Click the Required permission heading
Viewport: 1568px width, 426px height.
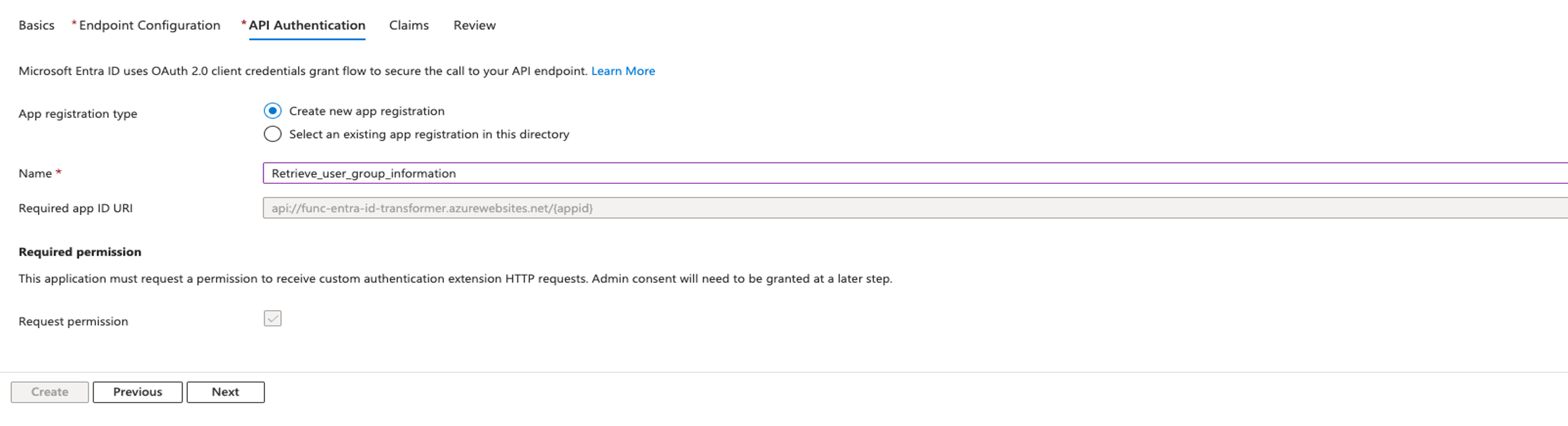point(80,252)
